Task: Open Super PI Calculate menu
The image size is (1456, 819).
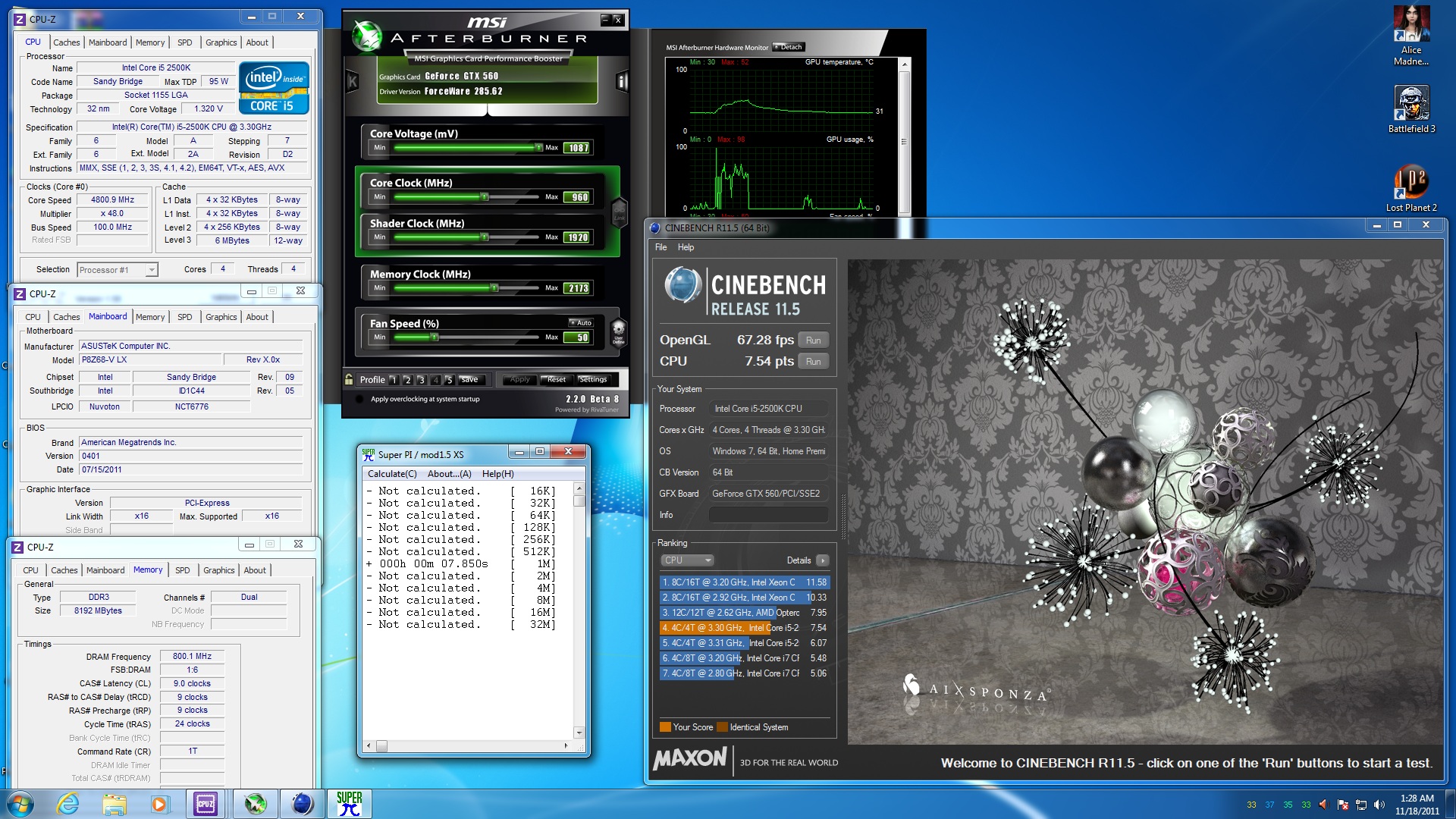Action: [392, 474]
